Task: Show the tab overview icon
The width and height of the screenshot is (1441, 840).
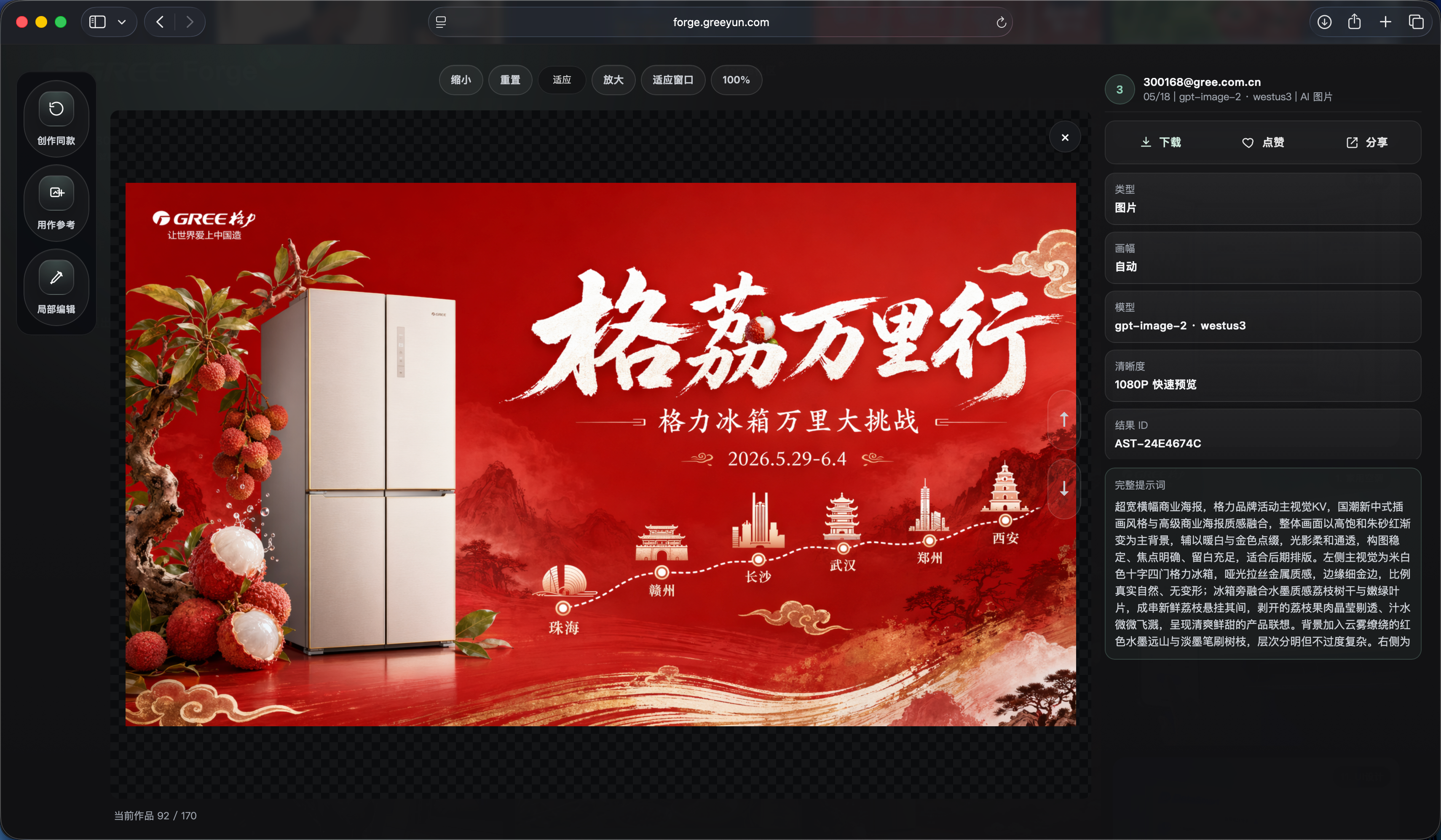Action: pyautogui.click(x=1416, y=22)
